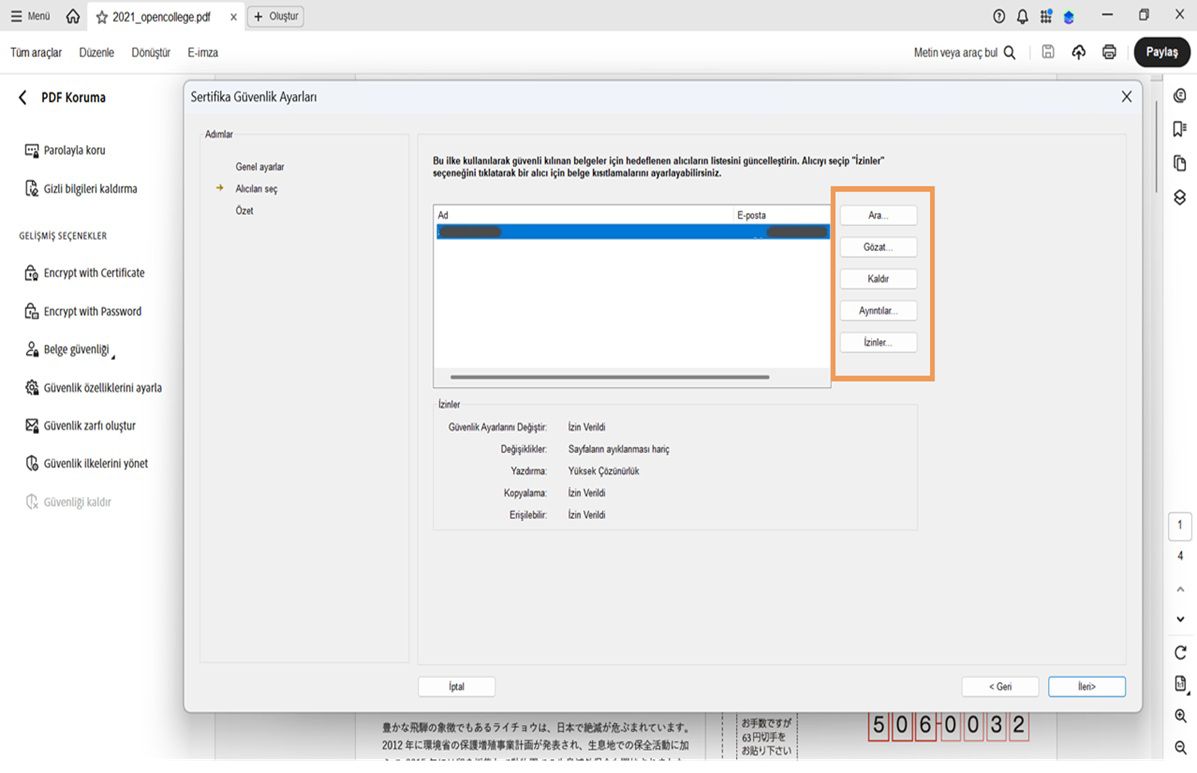
Task: Switch to the 2021_opencollege.pdf tab
Action: pyautogui.click(x=161, y=17)
